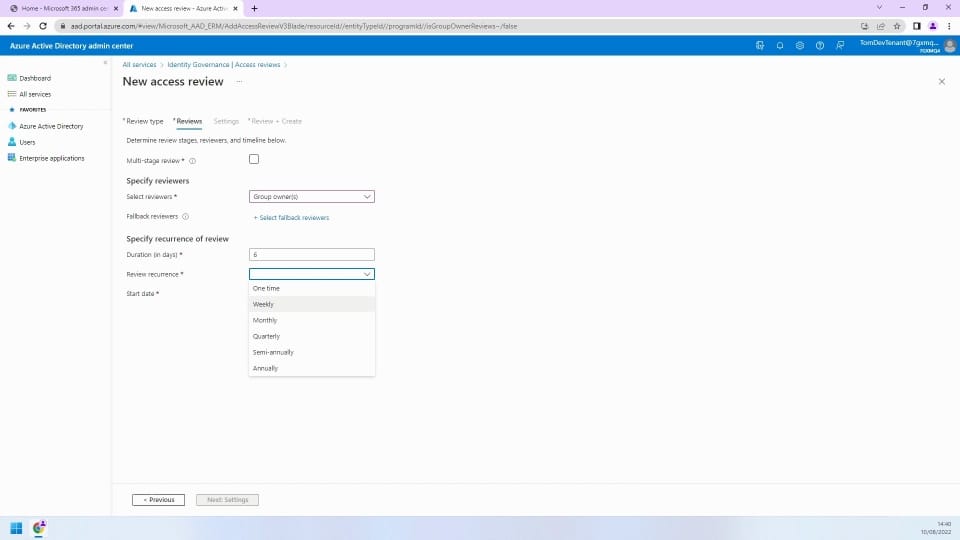The width and height of the screenshot is (960, 540).
Task: Click the Users sidebar icon
Action: point(12,141)
